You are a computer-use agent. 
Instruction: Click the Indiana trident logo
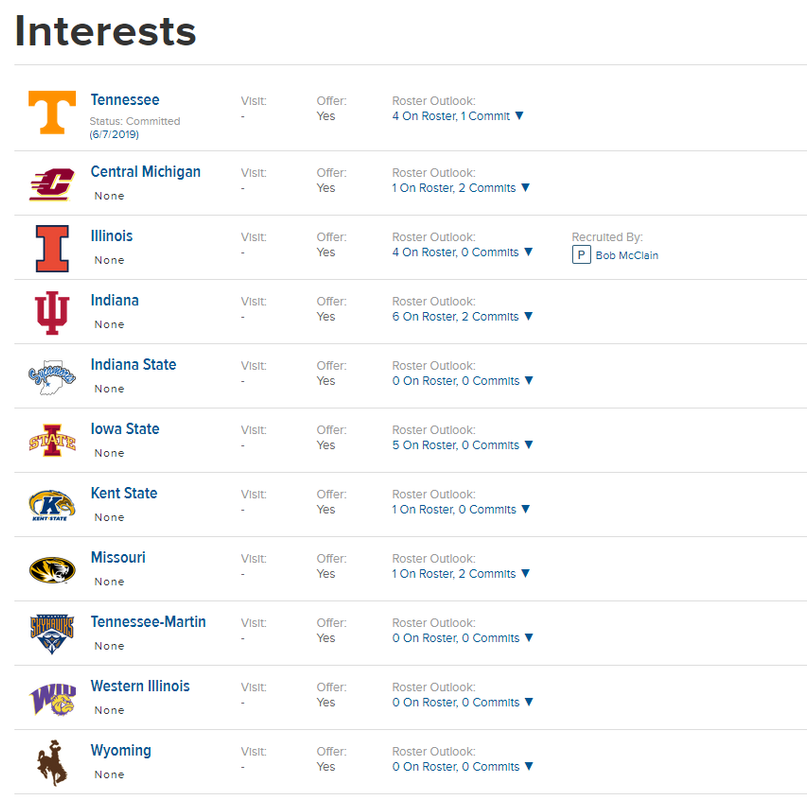click(52, 312)
